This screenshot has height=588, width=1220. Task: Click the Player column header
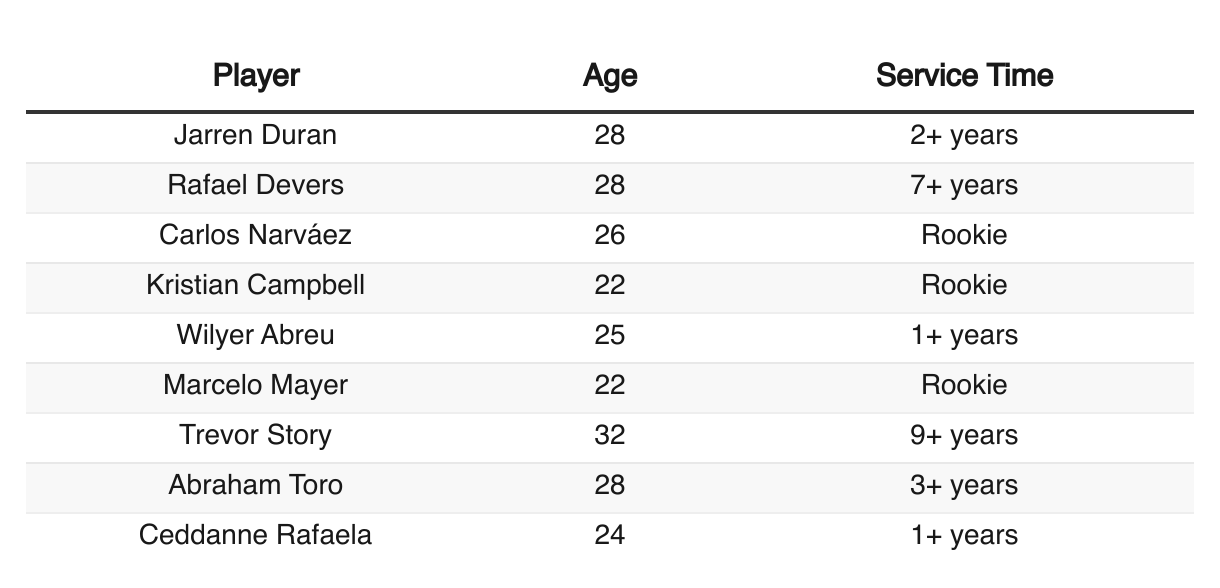(256, 76)
